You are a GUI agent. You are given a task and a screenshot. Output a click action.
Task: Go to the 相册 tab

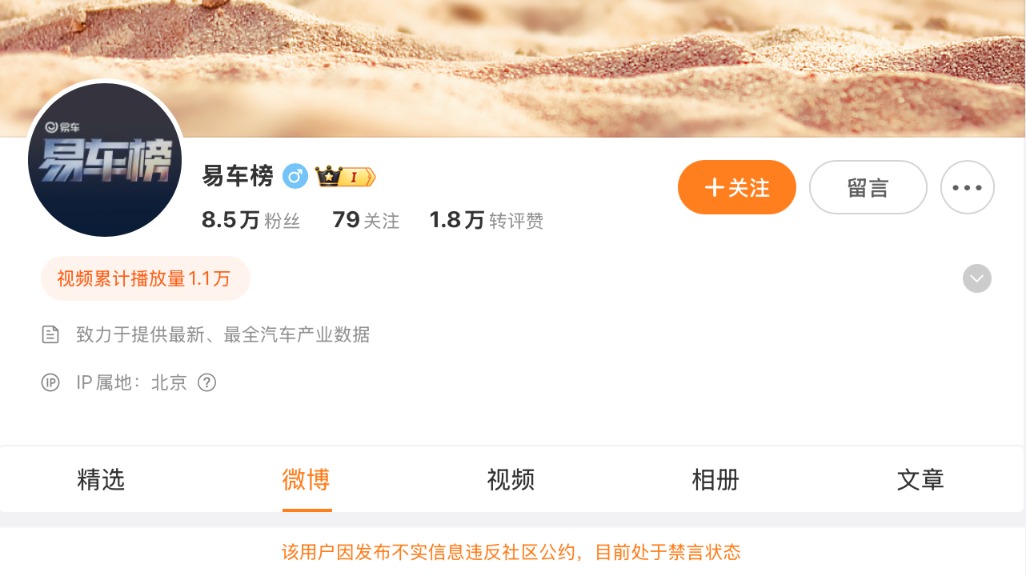(x=715, y=480)
